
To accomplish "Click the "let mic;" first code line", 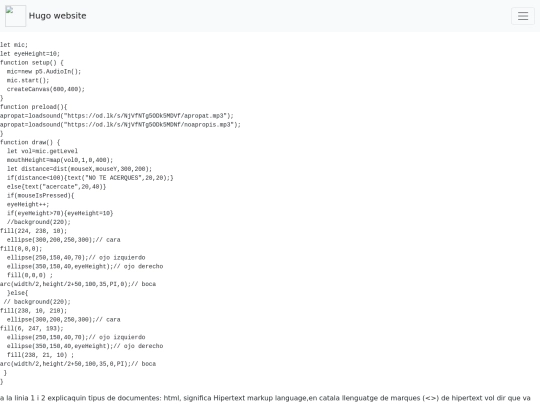I will [14, 45].
